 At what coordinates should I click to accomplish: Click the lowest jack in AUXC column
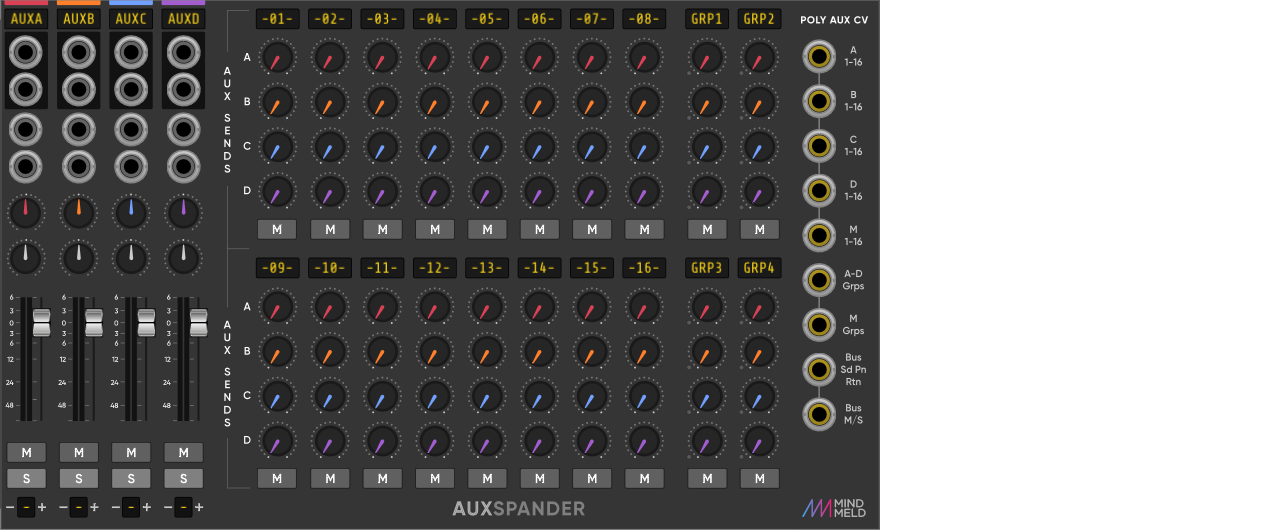(130, 165)
